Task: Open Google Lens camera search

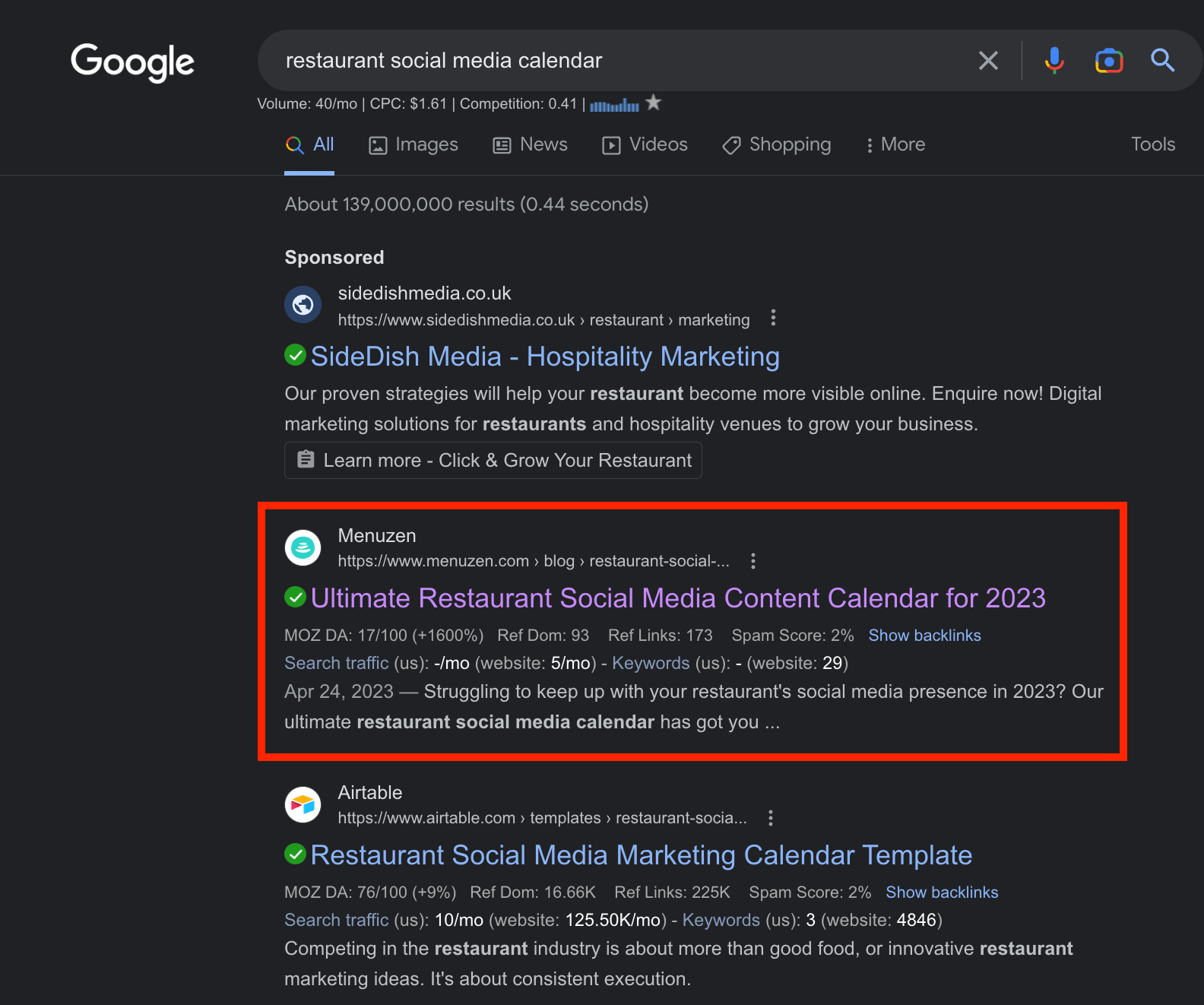Action: pos(1109,61)
